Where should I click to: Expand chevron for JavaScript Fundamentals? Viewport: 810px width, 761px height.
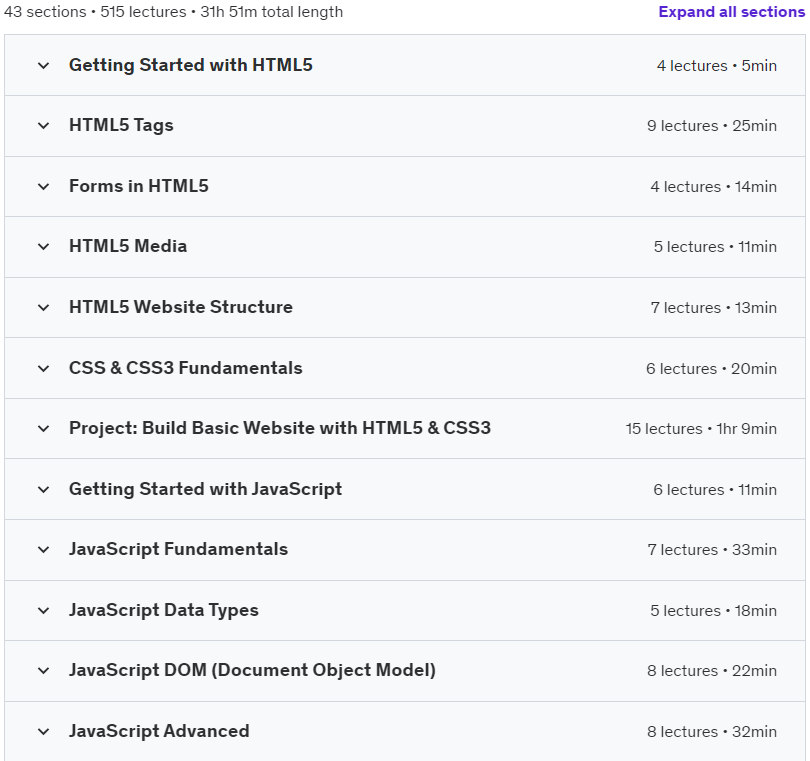coord(43,550)
